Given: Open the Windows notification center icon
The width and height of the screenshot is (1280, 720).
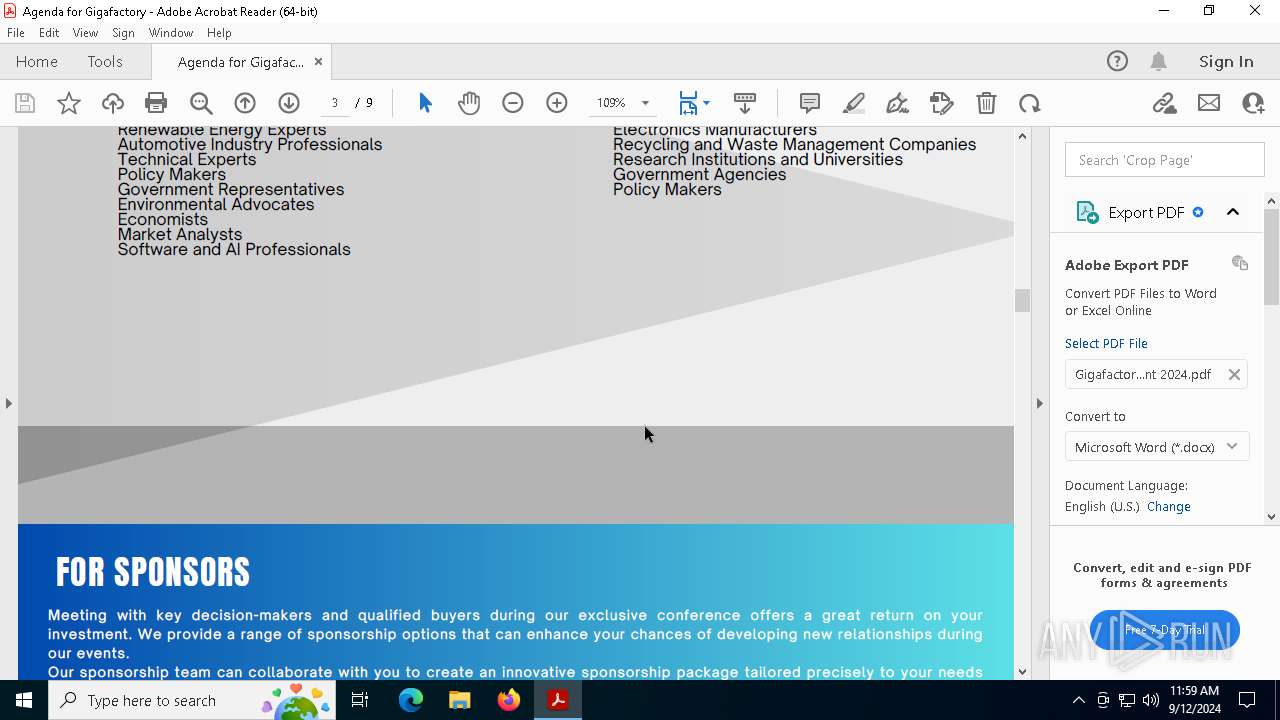Looking at the screenshot, I should click(x=1247, y=700).
